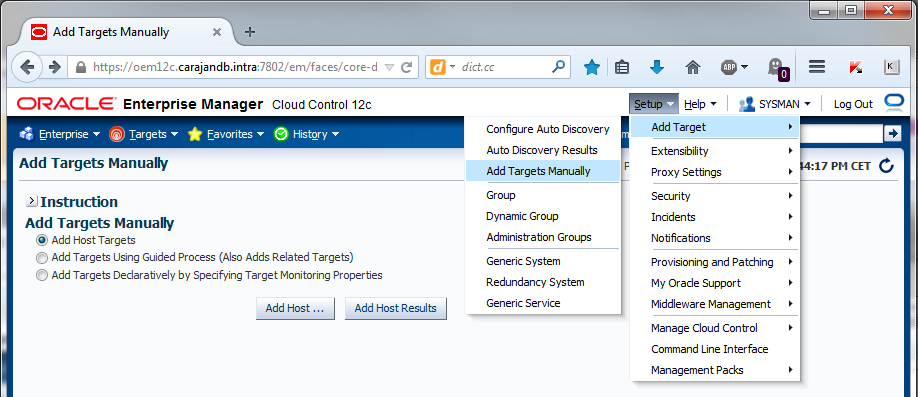This screenshot has width=918, height=397.
Task: Choose Redundancy System menu item
Action: [543, 282]
